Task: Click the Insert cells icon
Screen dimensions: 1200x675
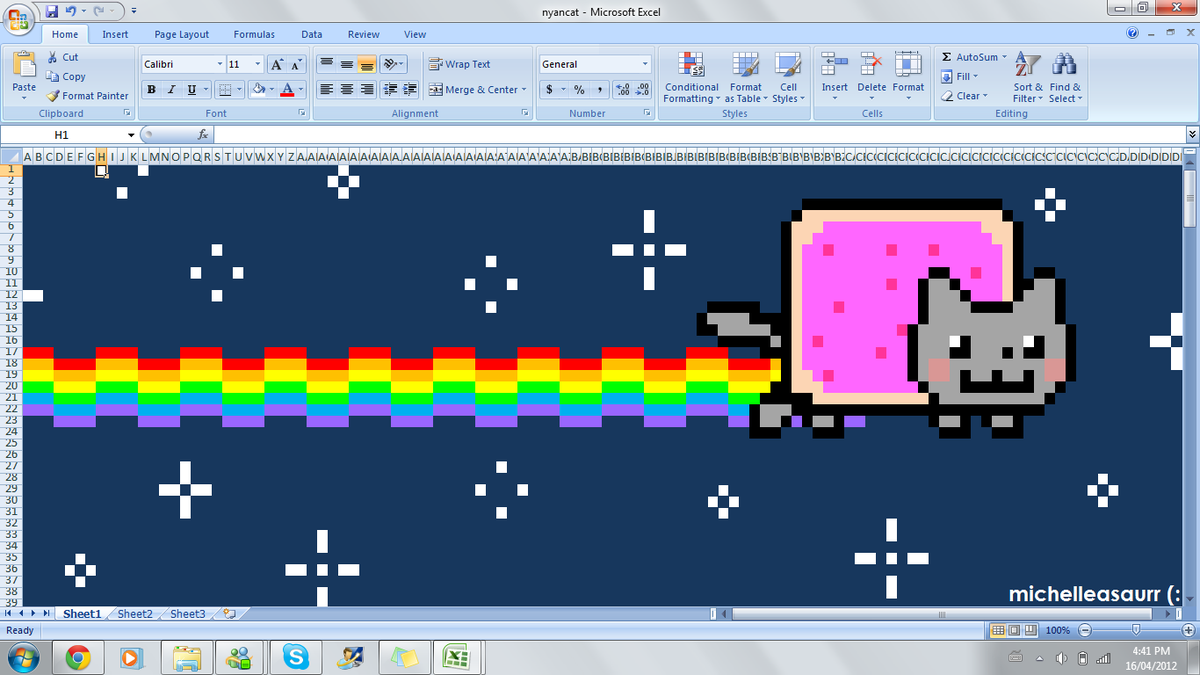Action: coord(835,65)
